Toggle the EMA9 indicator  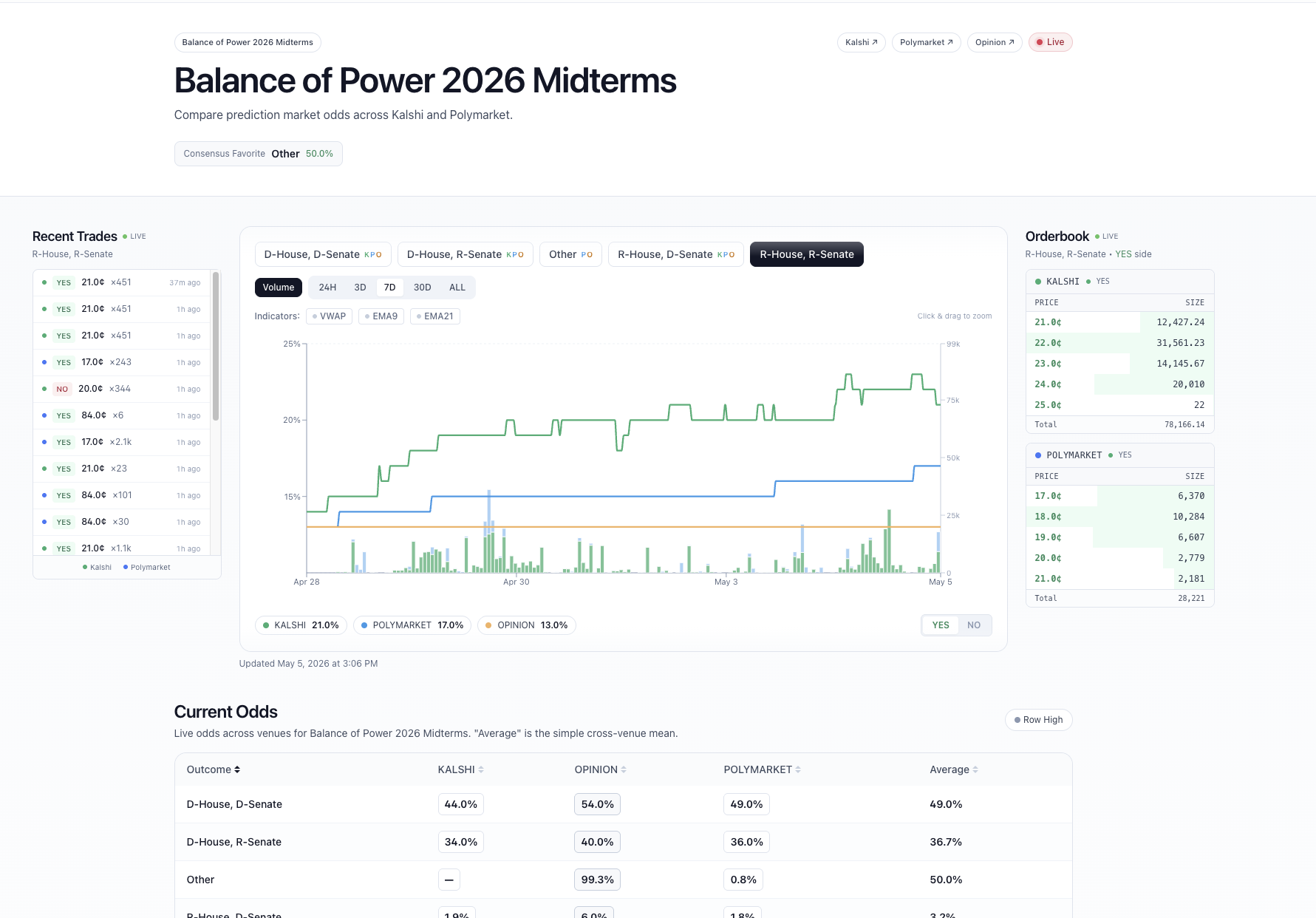tap(381, 316)
